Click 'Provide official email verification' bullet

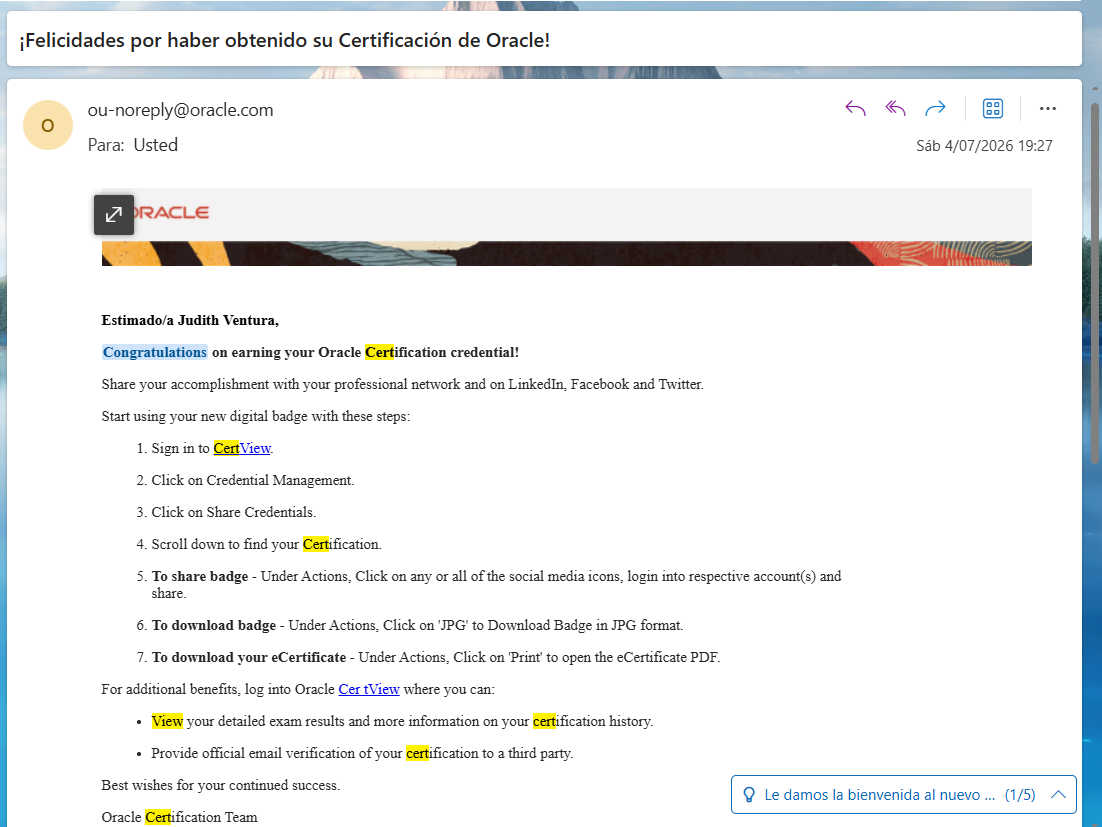[x=362, y=753]
